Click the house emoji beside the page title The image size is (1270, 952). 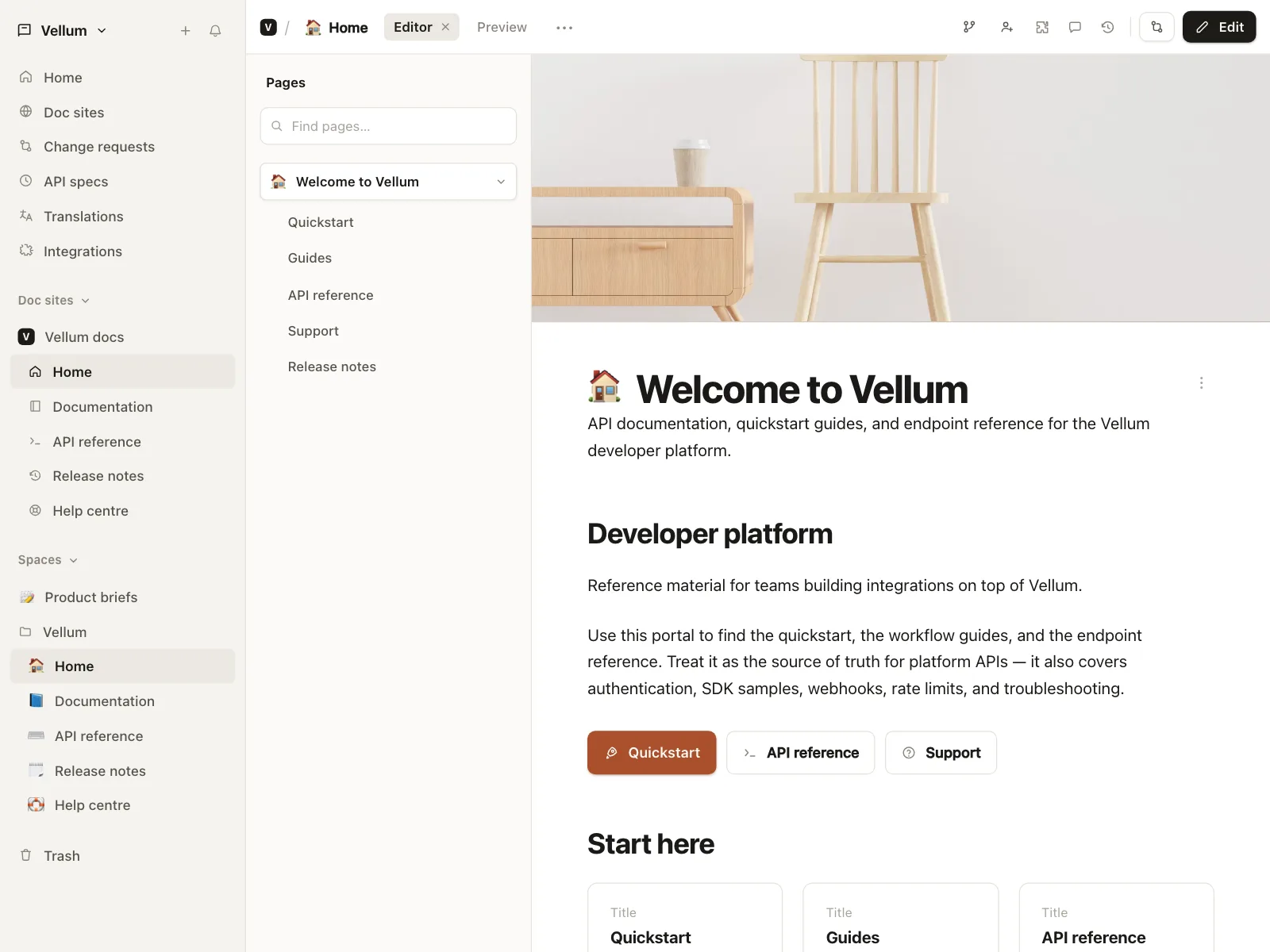click(x=605, y=387)
